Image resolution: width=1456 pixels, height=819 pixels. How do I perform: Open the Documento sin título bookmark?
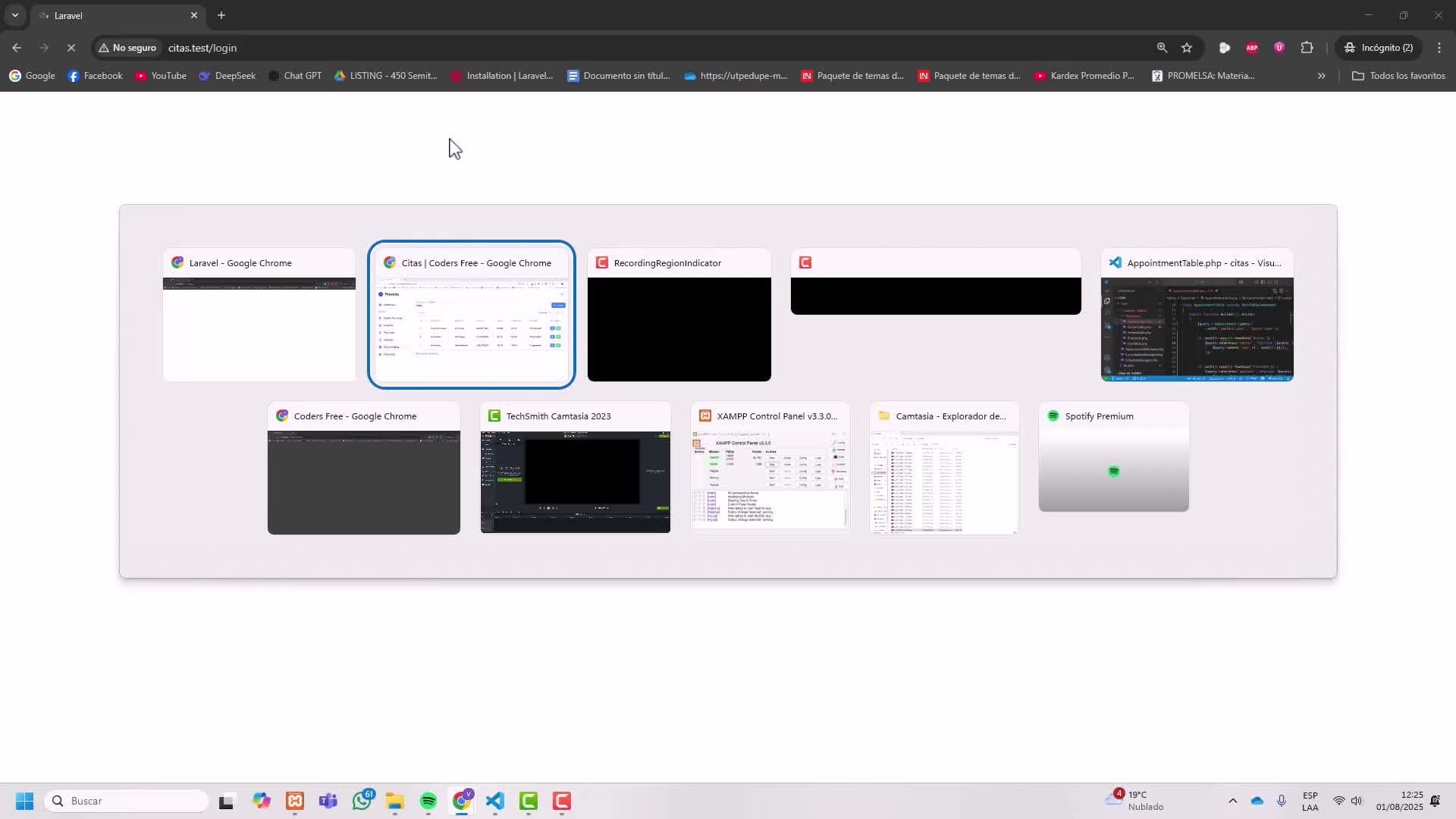(x=619, y=76)
